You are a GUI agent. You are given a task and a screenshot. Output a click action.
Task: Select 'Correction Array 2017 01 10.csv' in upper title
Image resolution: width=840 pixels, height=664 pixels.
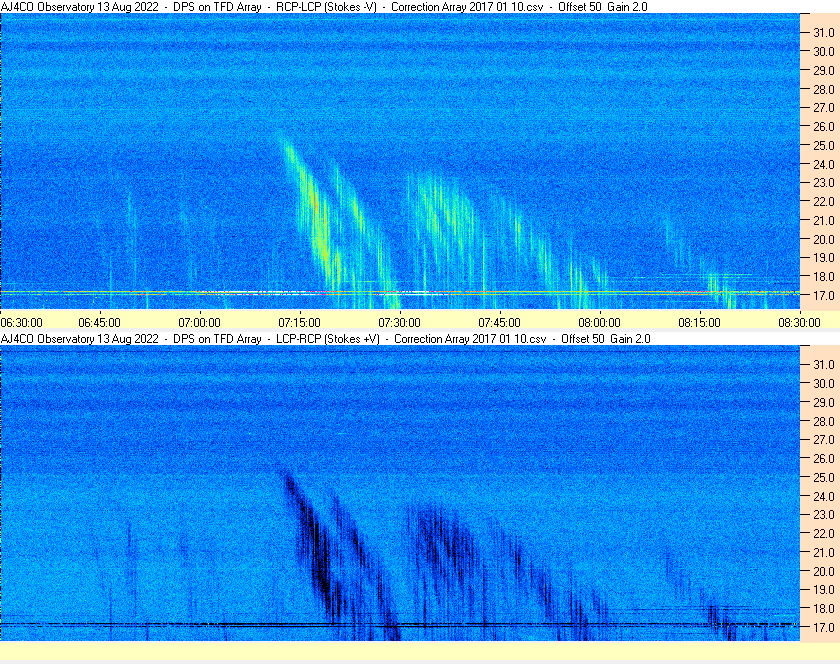click(467, 7)
